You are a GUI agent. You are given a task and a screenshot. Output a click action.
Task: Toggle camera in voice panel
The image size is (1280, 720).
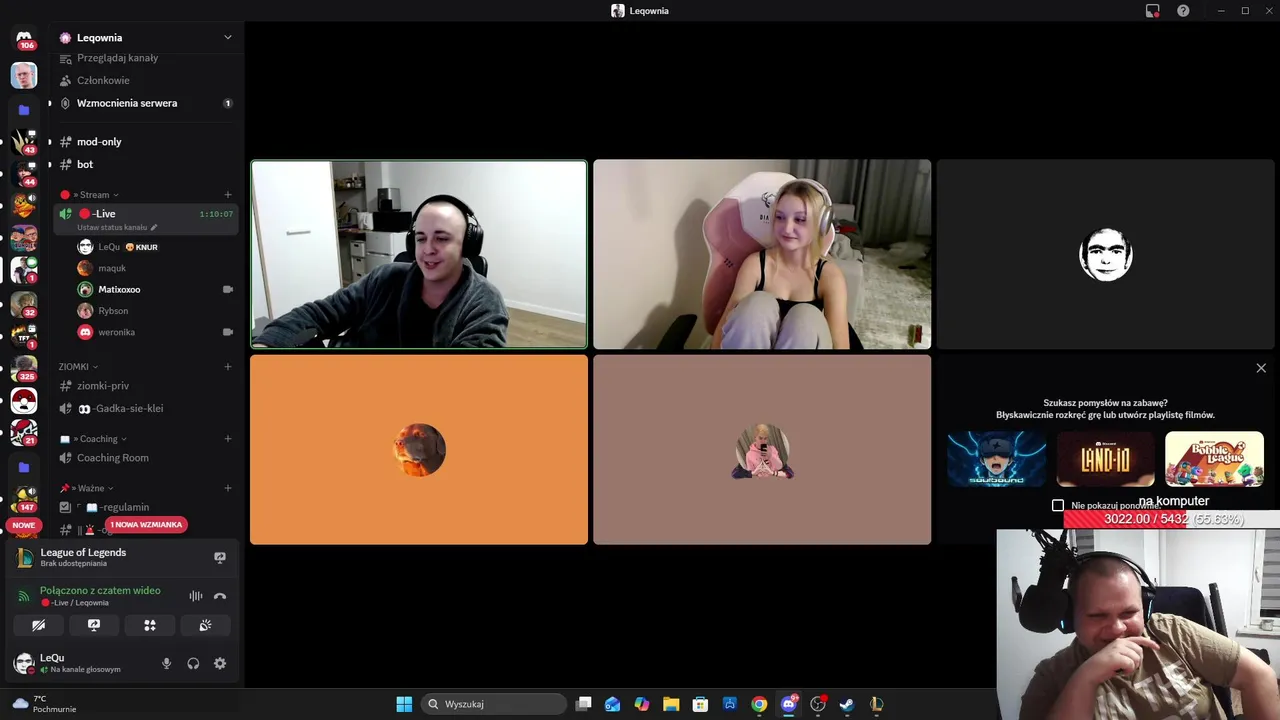[x=38, y=625]
